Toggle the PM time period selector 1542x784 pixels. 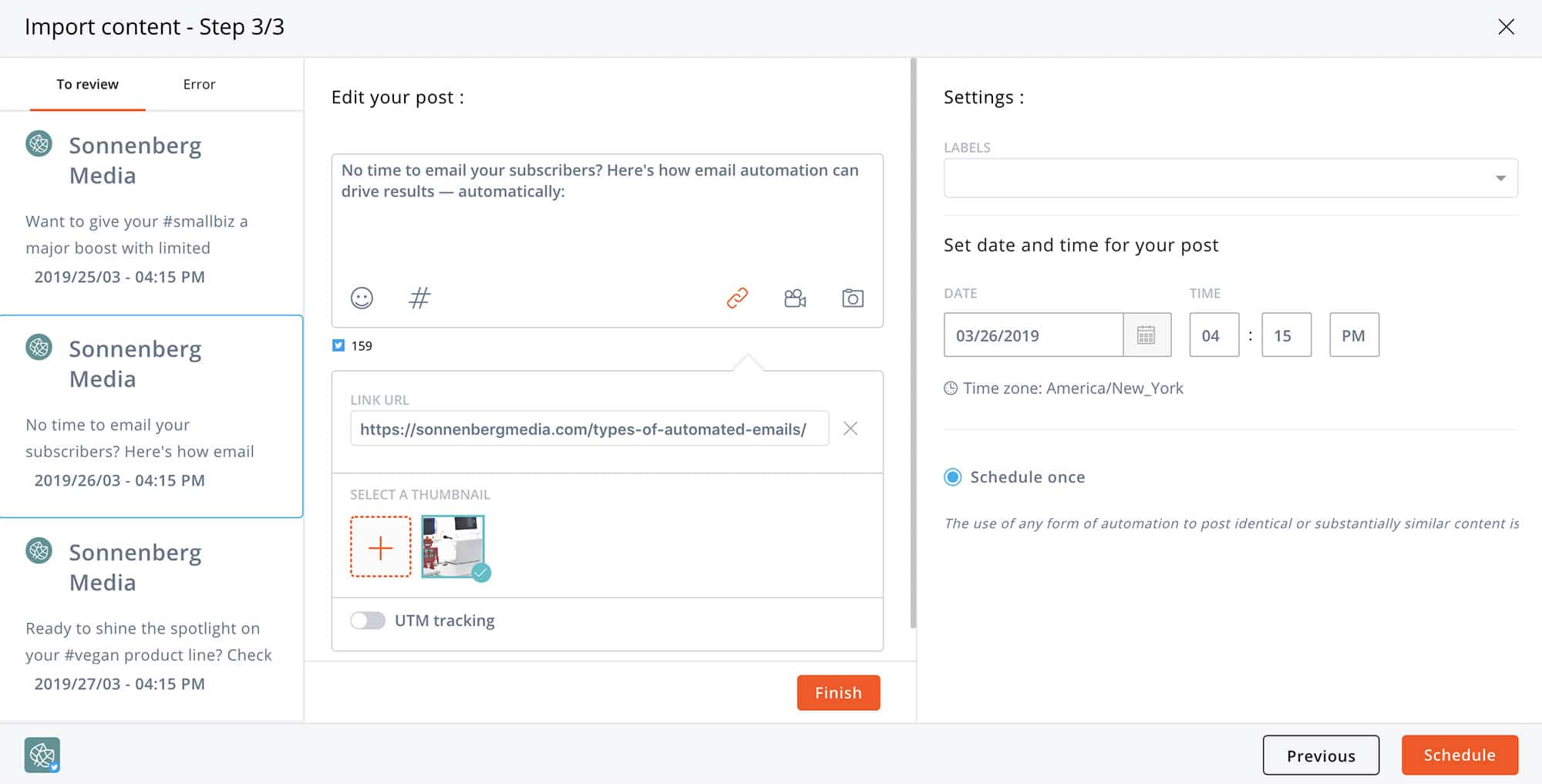pos(1354,335)
